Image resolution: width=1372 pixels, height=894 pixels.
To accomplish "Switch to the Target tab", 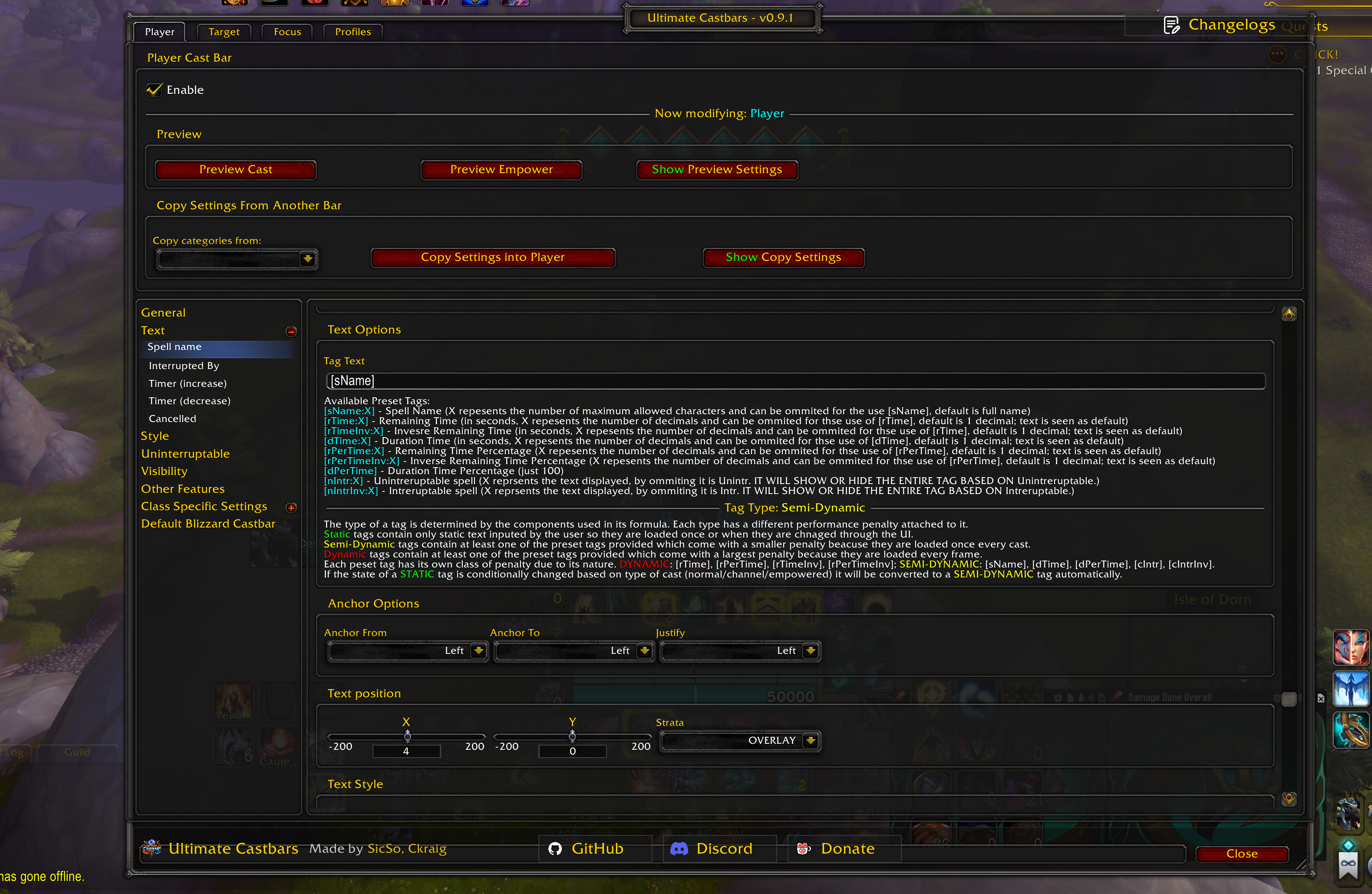I will [224, 32].
